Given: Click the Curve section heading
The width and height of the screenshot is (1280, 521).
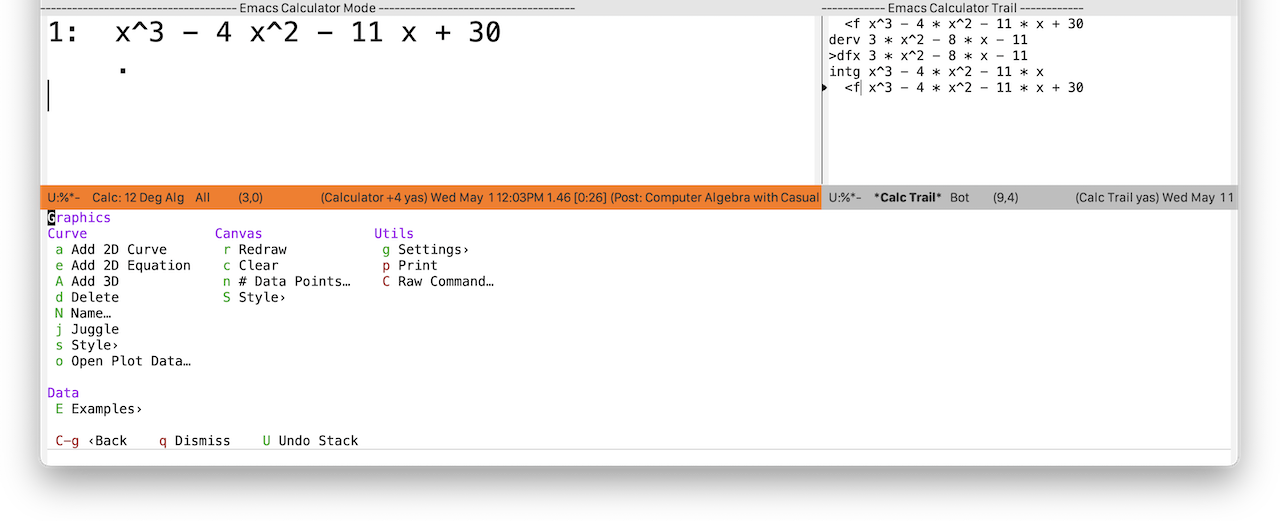Looking at the screenshot, I should tap(67, 233).
